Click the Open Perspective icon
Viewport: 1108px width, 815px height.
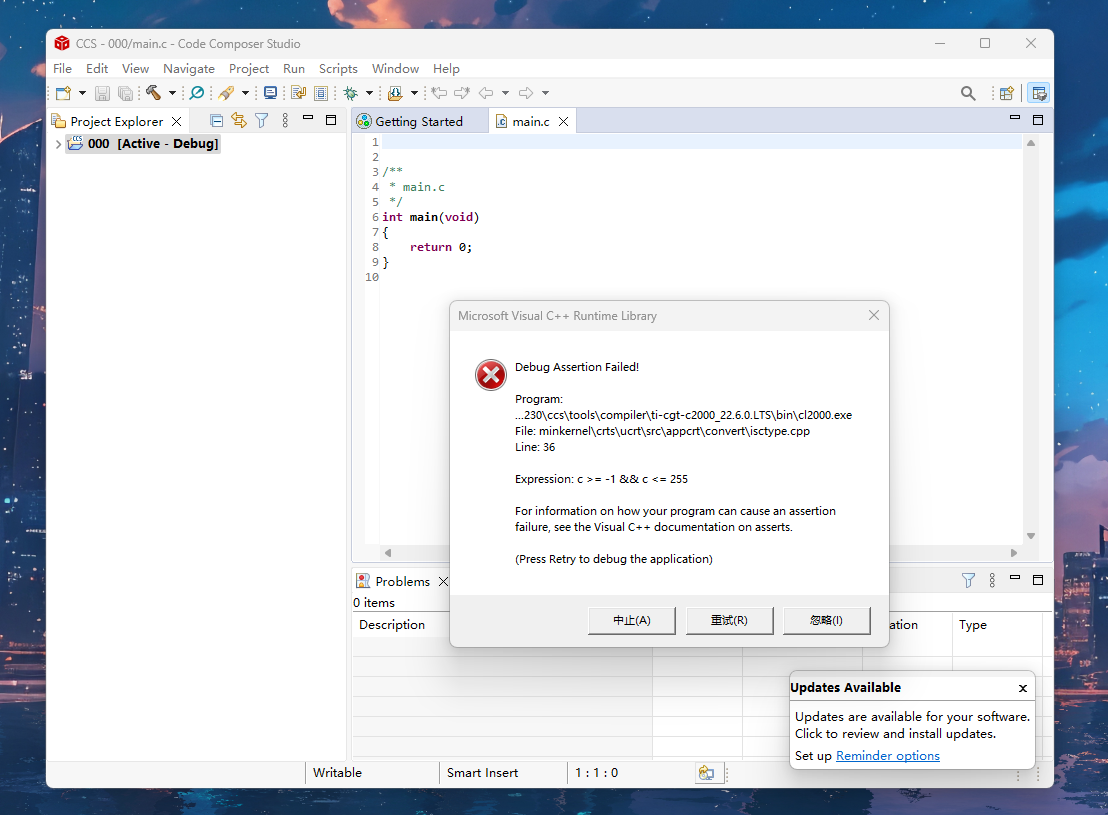[1007, 93]
